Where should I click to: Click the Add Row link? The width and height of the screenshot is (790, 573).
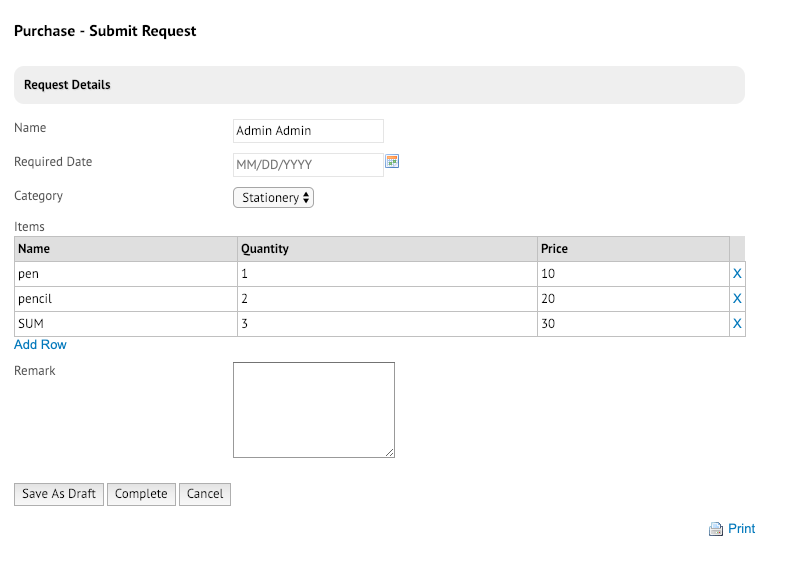pos(40,345)
